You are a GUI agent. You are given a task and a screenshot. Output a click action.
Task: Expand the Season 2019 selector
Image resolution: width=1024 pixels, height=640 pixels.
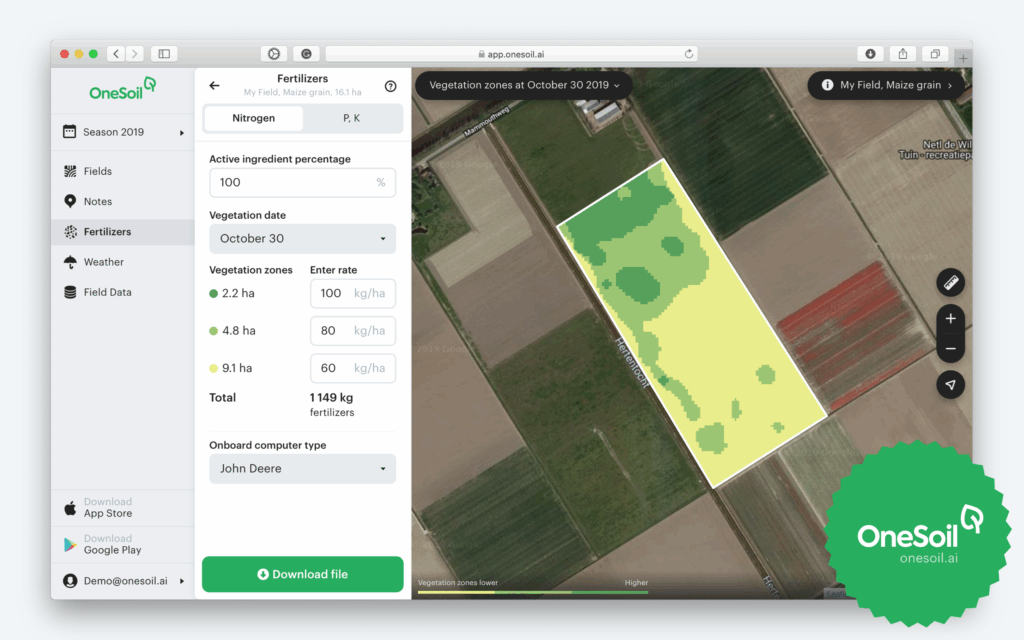pos(123,132)
